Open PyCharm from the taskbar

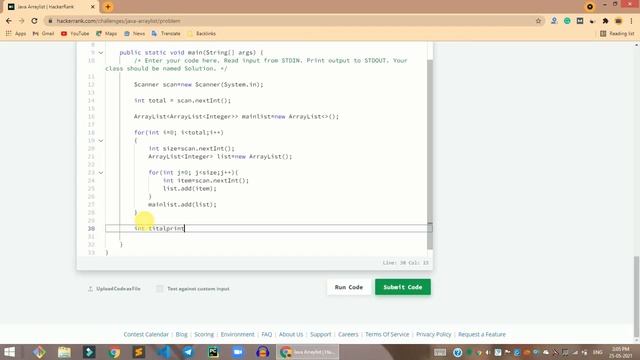(x=213, y=352)
